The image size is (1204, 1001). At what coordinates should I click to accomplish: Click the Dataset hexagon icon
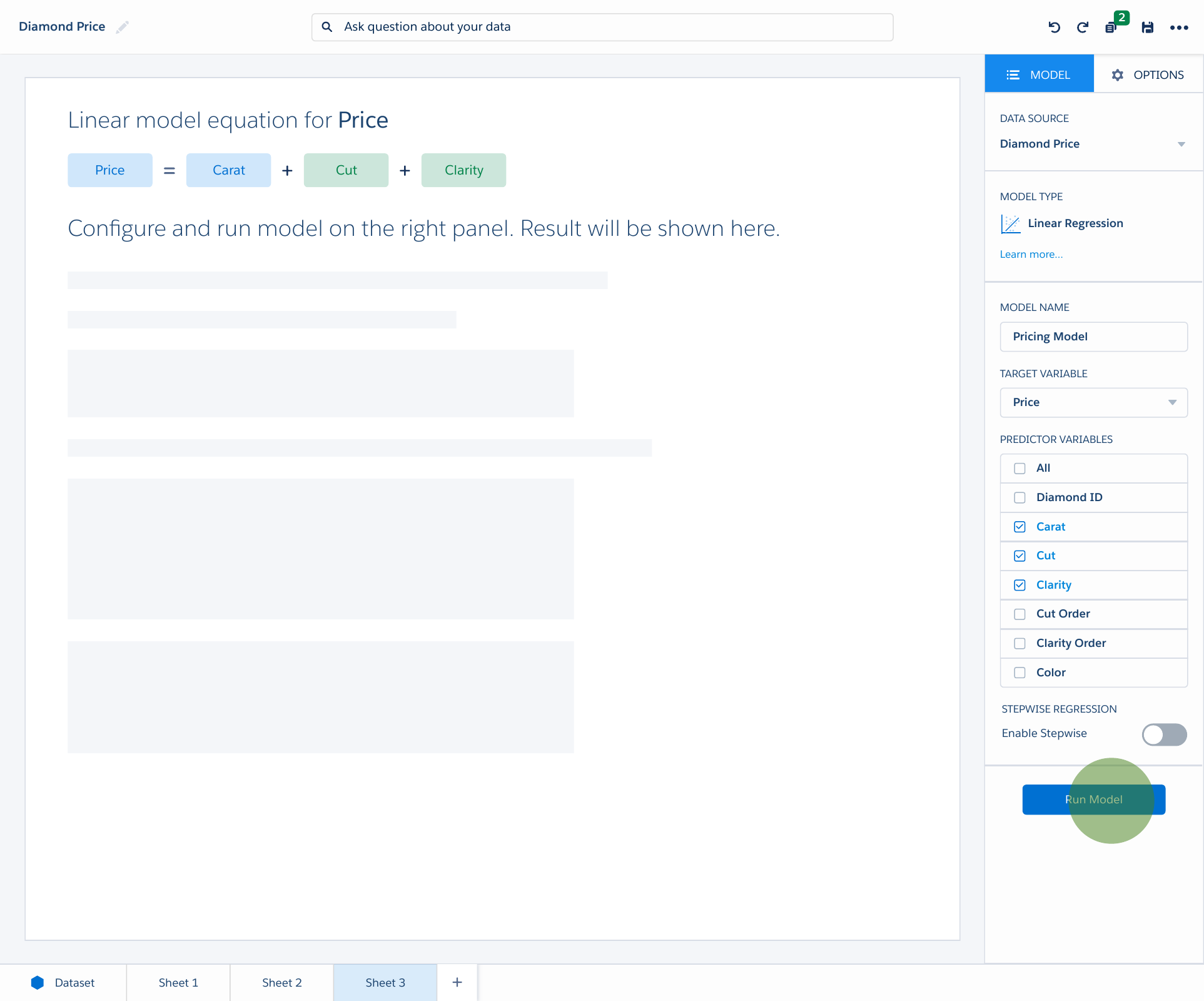pyautogui.click(x=38, y=982)
